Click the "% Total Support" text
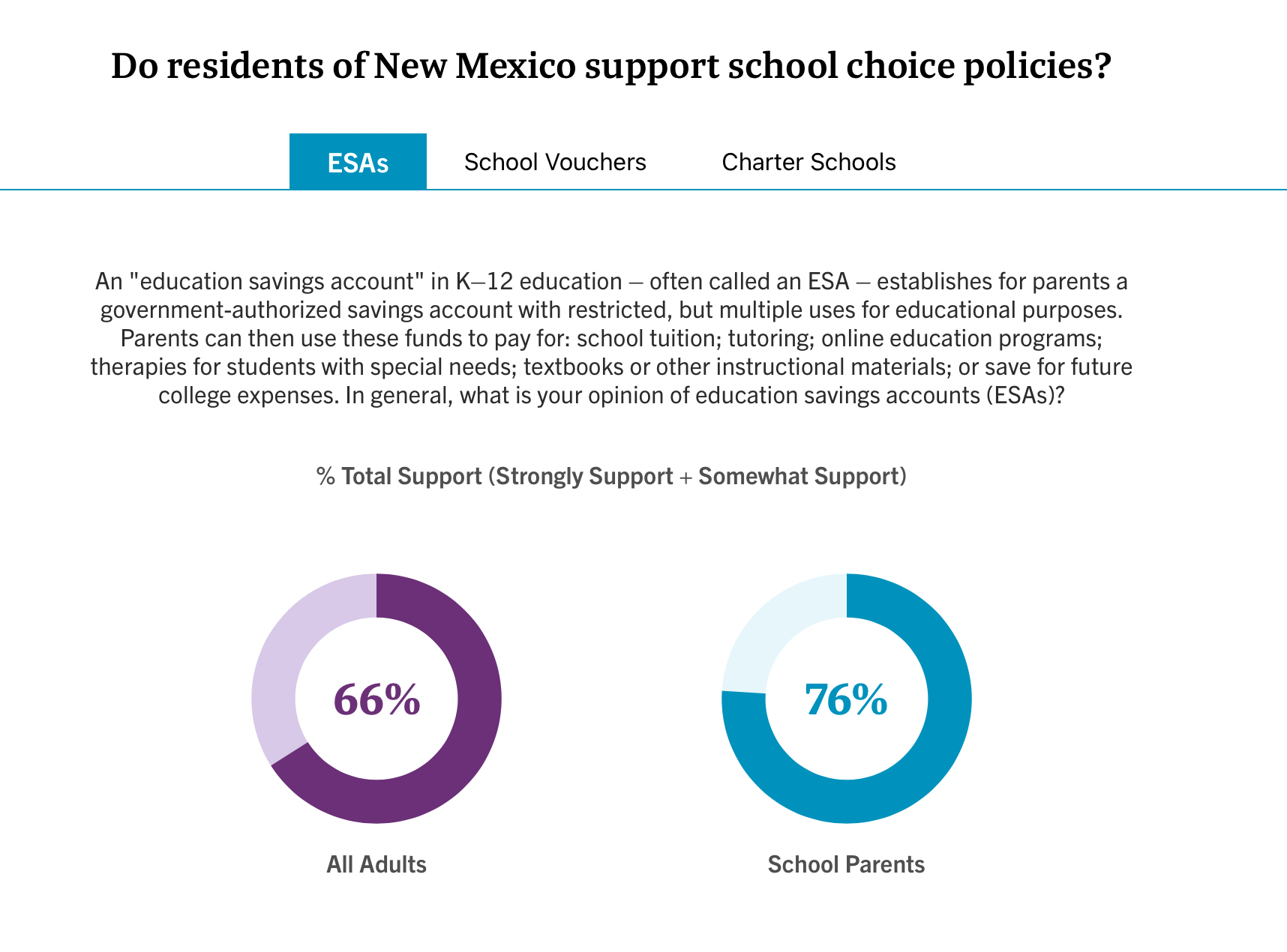The height and width of the screenshot is (952, 1287). (x=399, y=476)
